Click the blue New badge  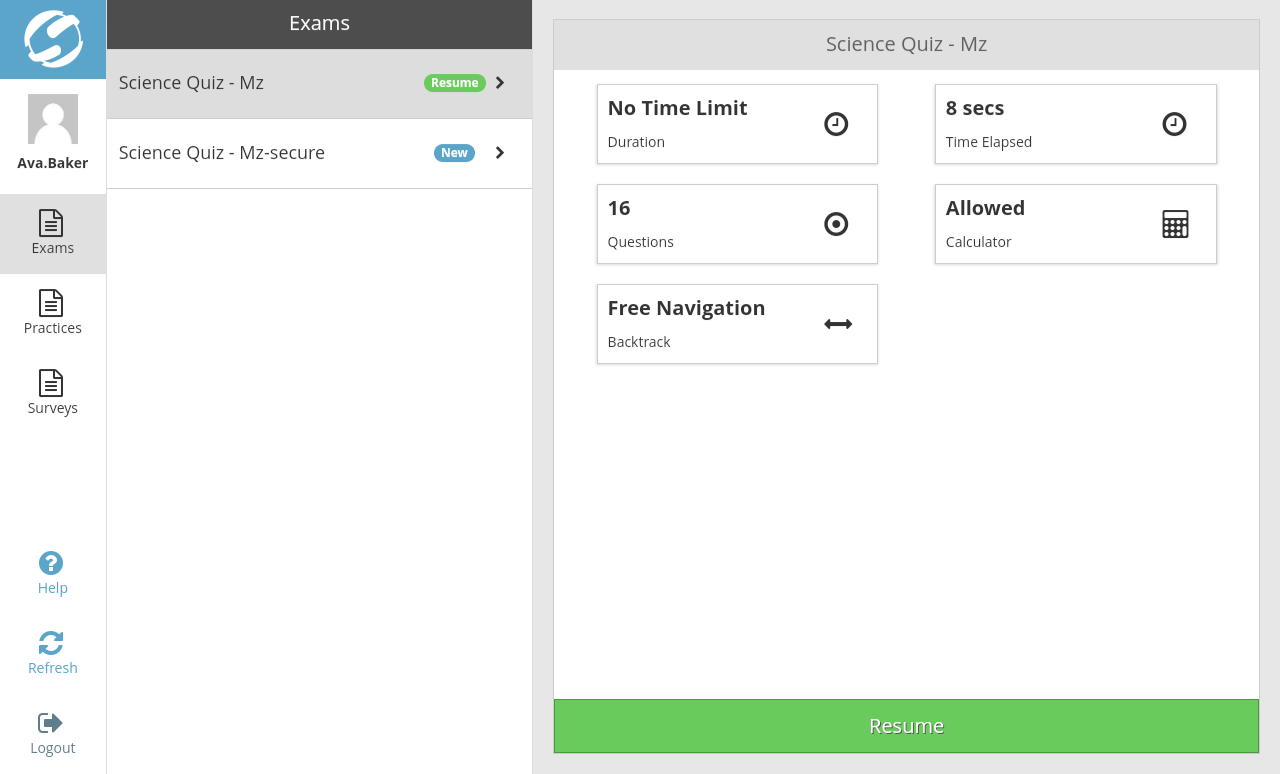coord(454,153)
